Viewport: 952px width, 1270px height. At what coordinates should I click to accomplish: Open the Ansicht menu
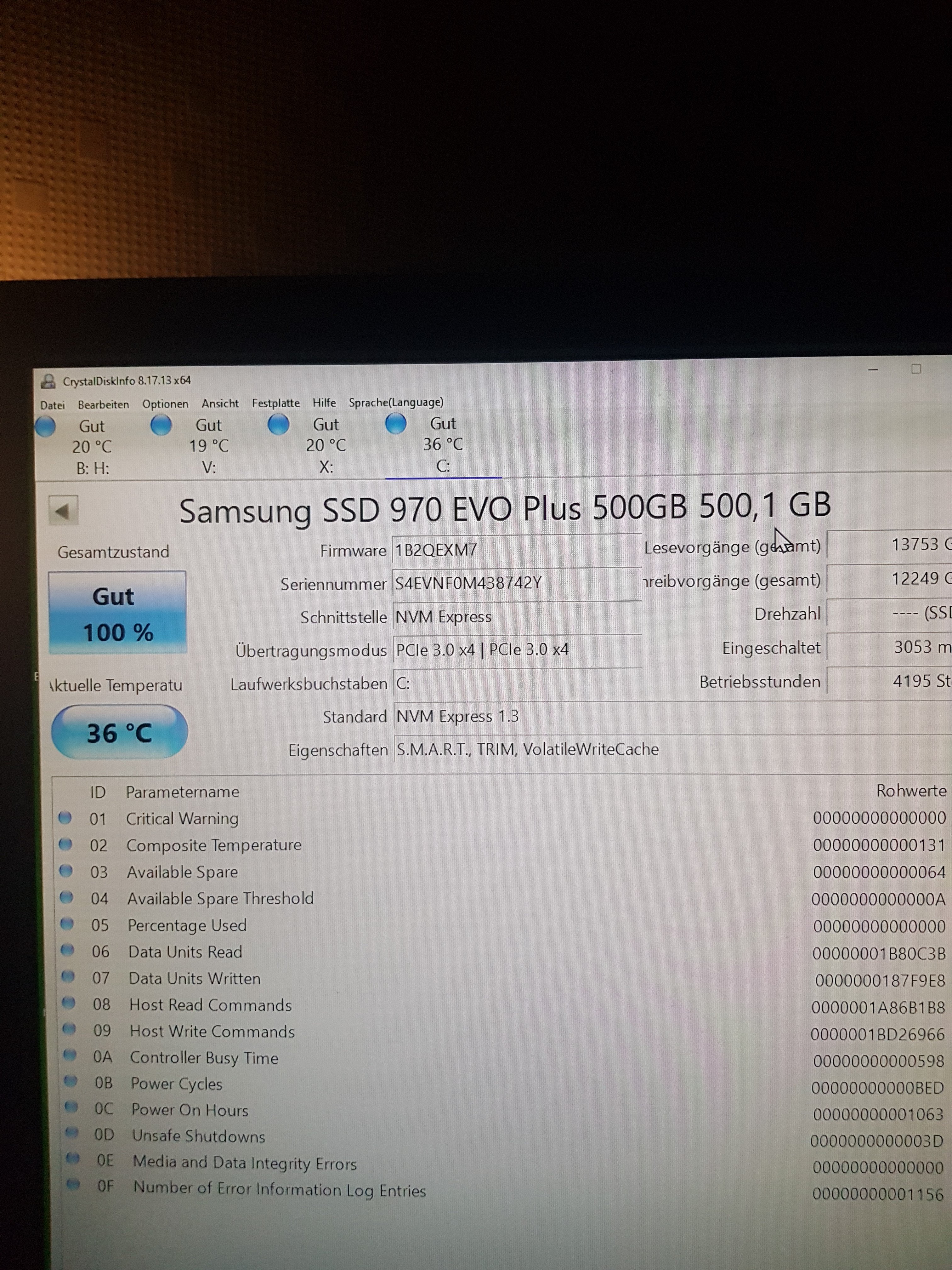220,403
